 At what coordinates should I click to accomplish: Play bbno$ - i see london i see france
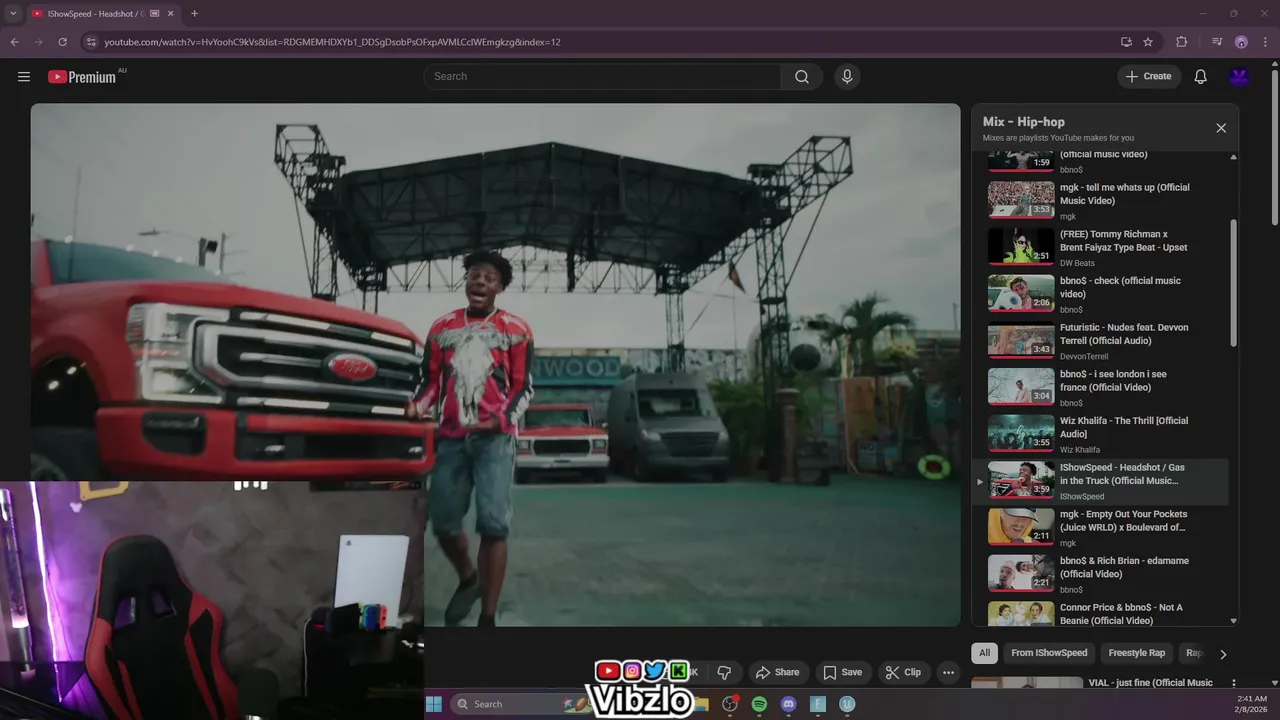[x=1100, y=387]
